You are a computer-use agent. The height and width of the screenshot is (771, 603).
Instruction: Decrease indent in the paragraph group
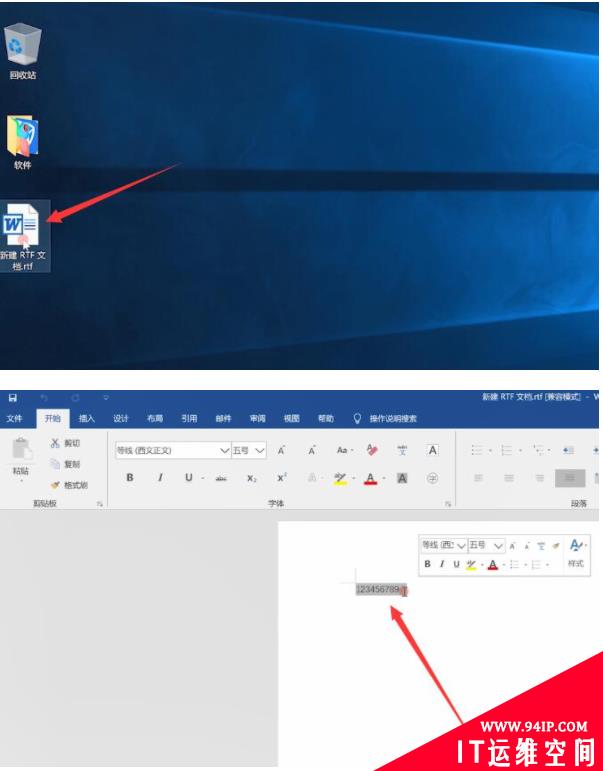coord(569,450)
